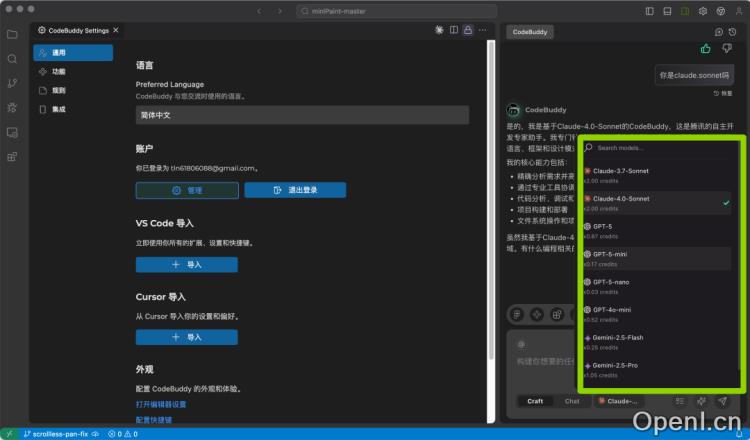Select the 集成 settings category
The image size is (750, 440).
coord(73,110)
